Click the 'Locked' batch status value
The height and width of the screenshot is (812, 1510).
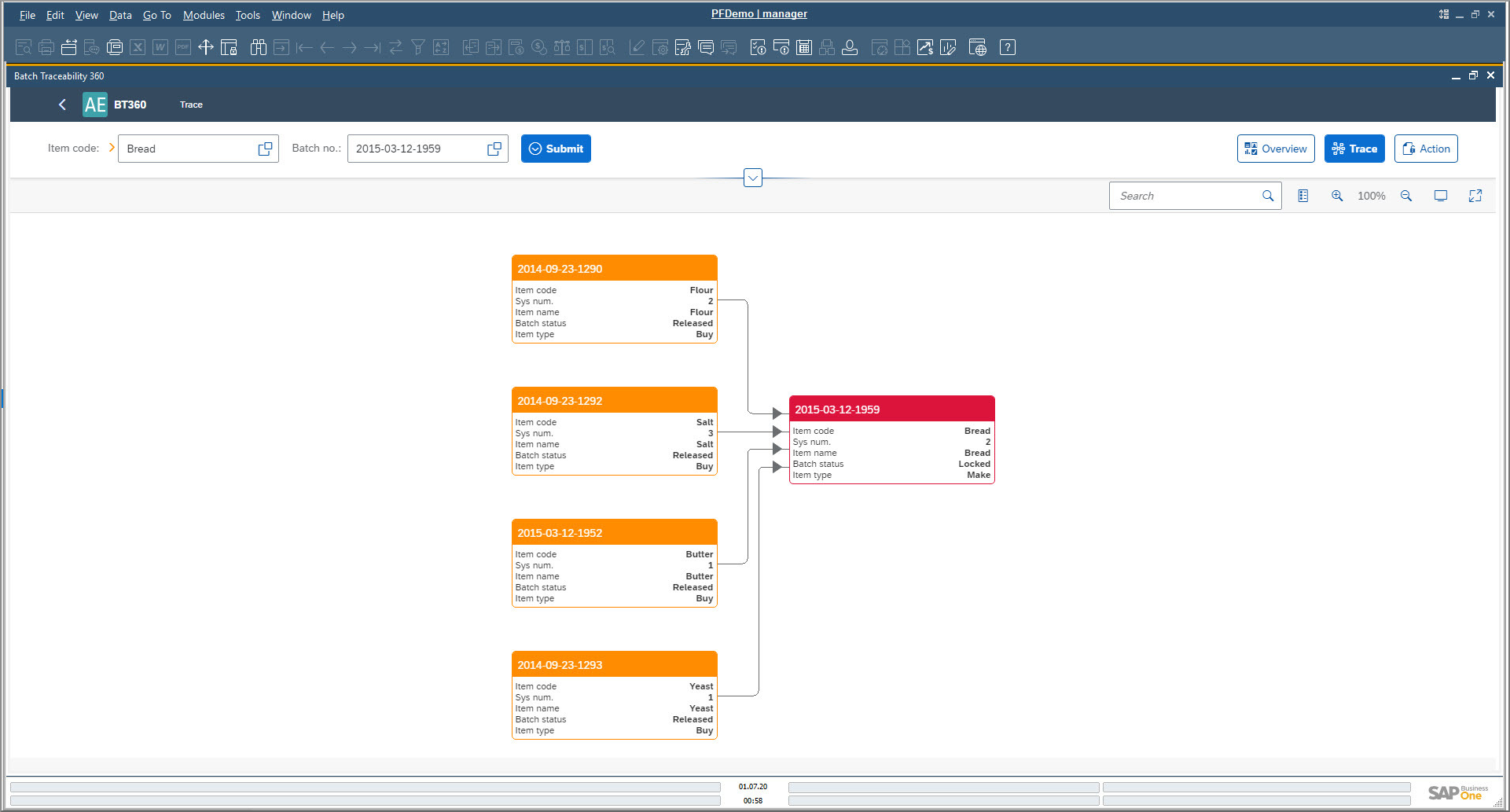(x=975, y=464)
